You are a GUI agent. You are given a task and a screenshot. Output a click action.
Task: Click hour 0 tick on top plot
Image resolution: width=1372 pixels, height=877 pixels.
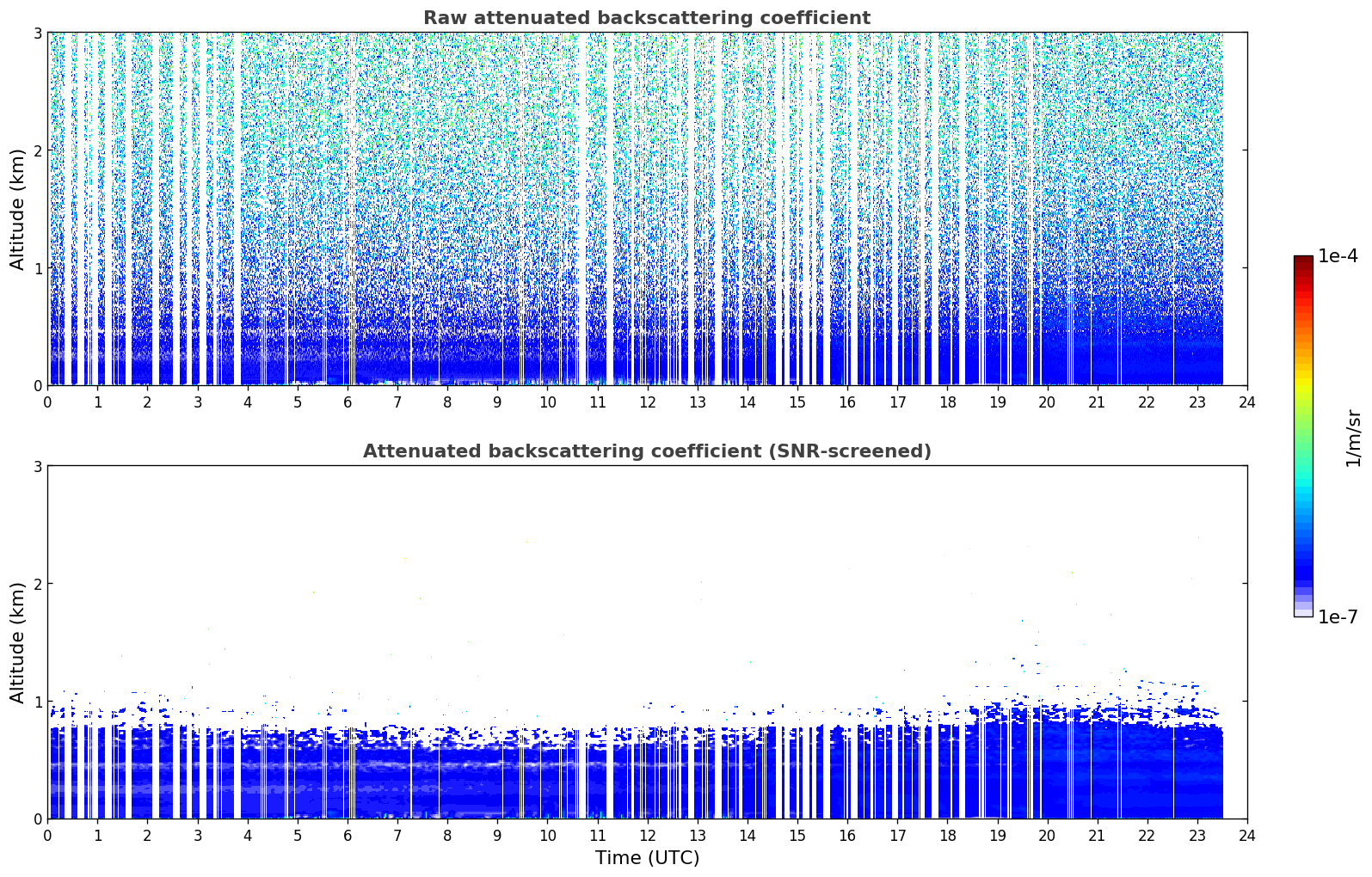[47, 402]
